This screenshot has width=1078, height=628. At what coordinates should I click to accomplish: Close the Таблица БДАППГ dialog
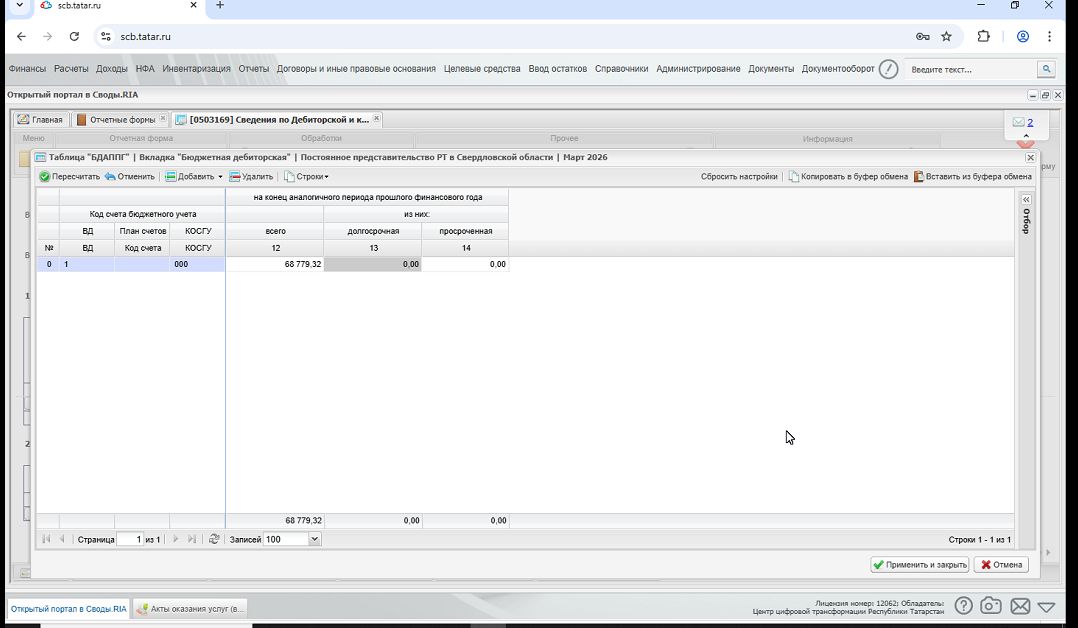click(x=1031, y=158)
